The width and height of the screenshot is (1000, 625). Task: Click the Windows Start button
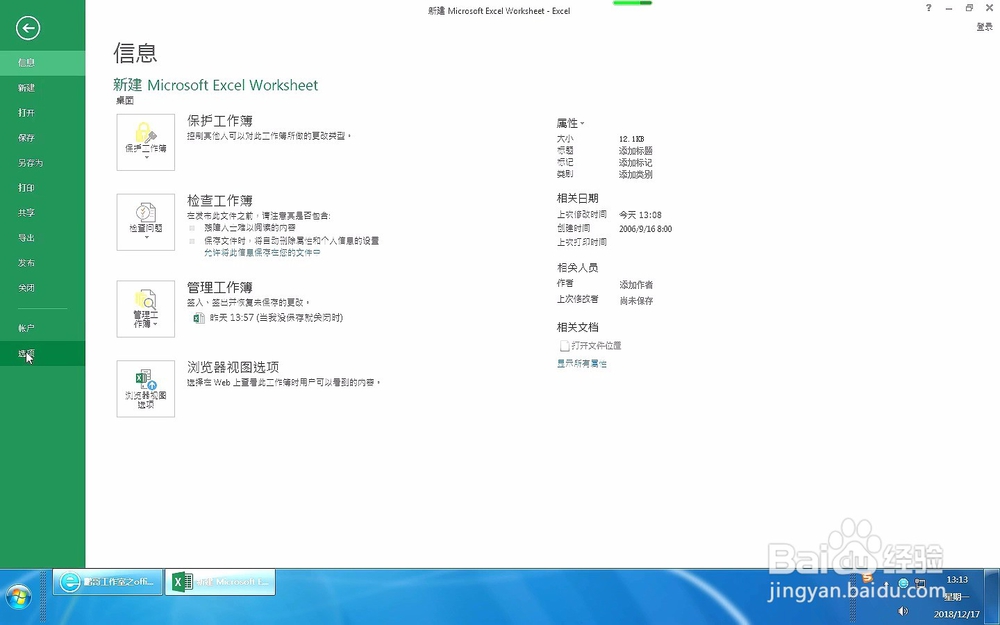[17, 598]
